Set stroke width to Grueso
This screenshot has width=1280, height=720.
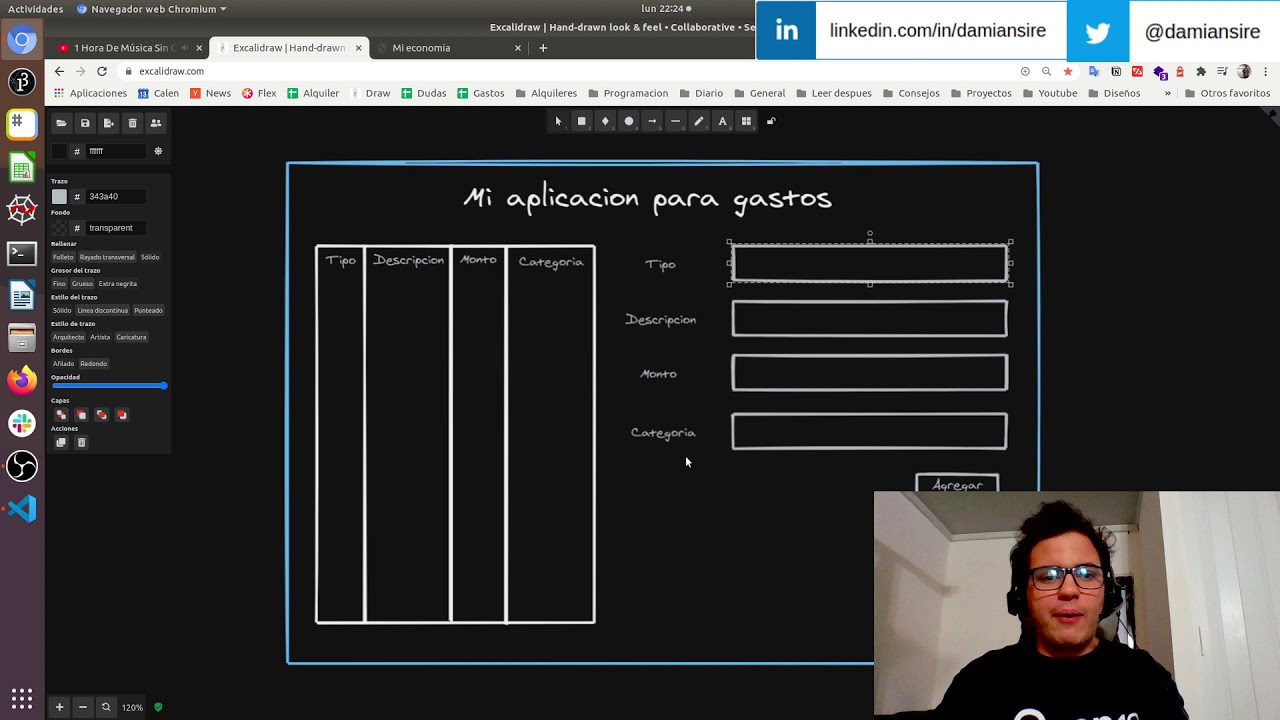(82, 284)
